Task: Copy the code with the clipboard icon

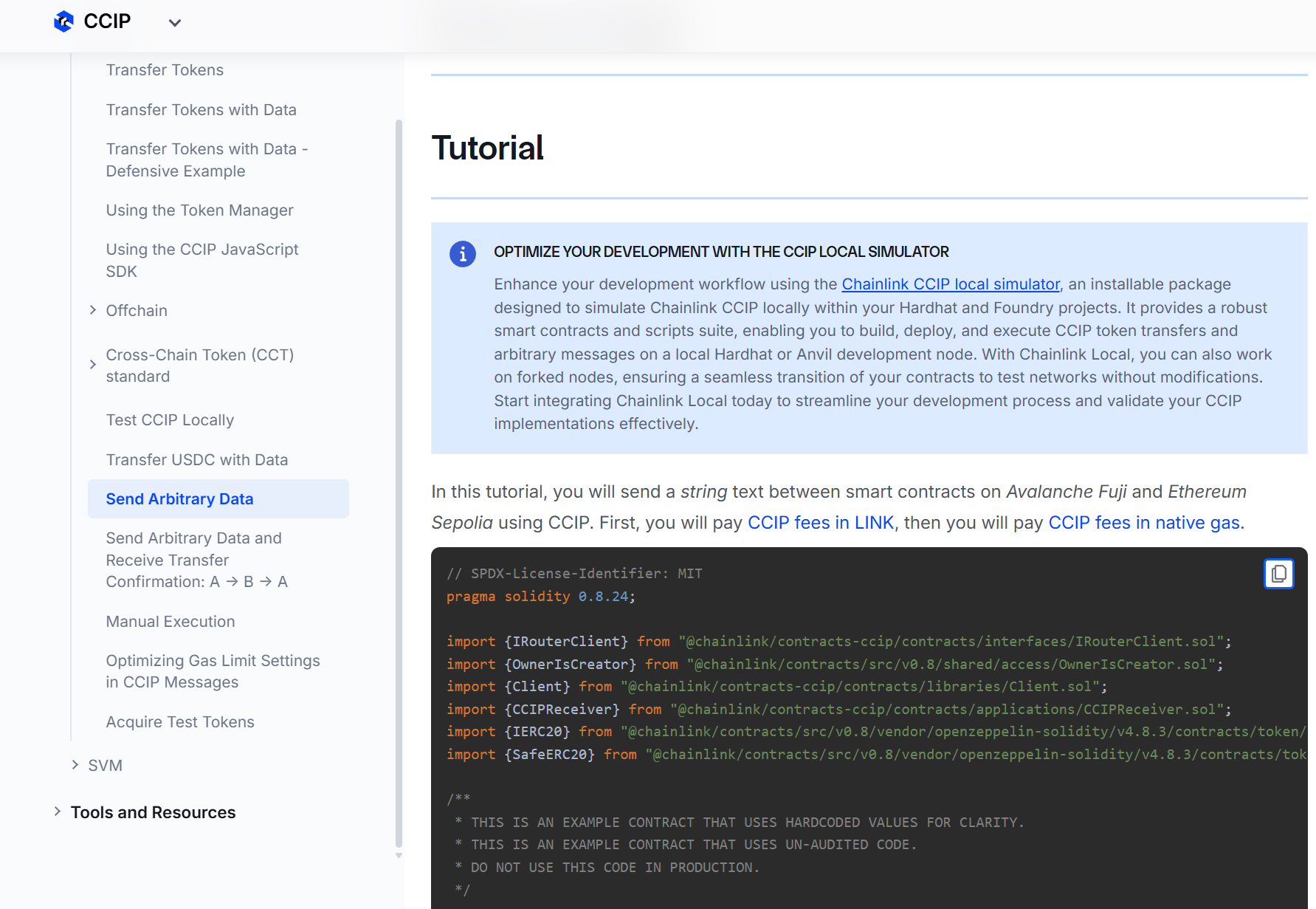Action: pos(1279,574)
